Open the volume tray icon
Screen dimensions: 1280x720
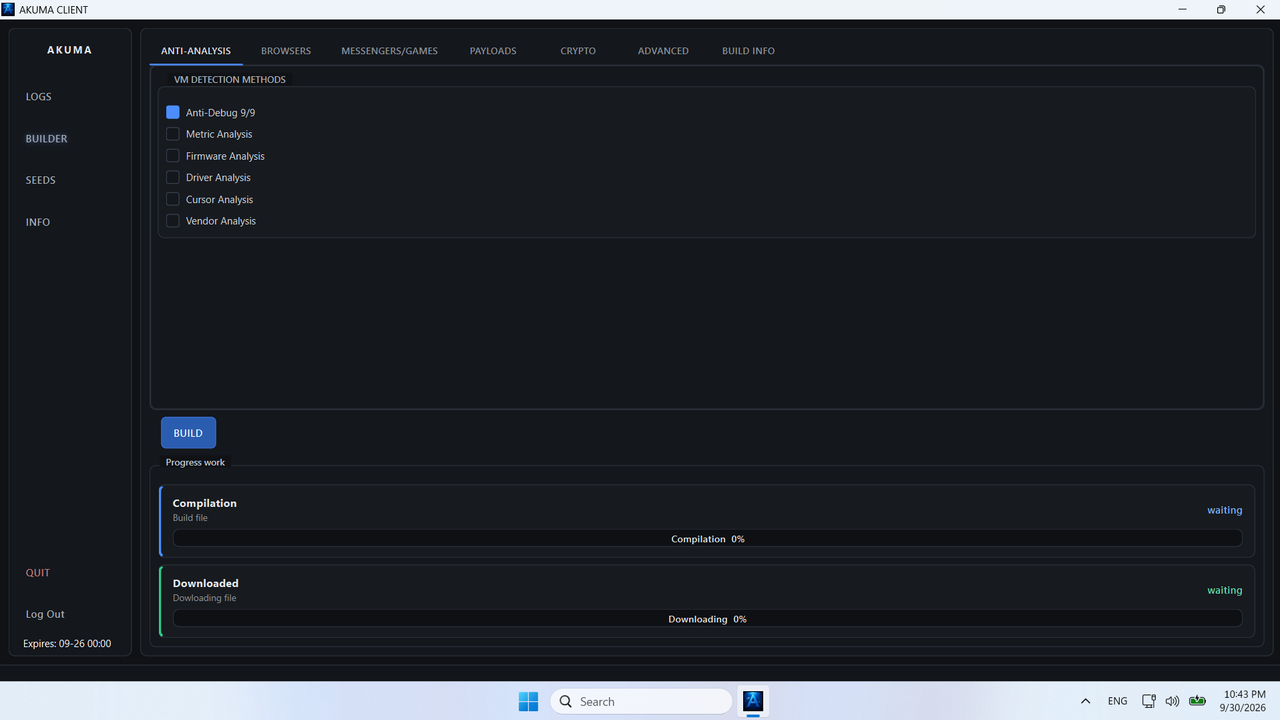tap(1172, 701)
